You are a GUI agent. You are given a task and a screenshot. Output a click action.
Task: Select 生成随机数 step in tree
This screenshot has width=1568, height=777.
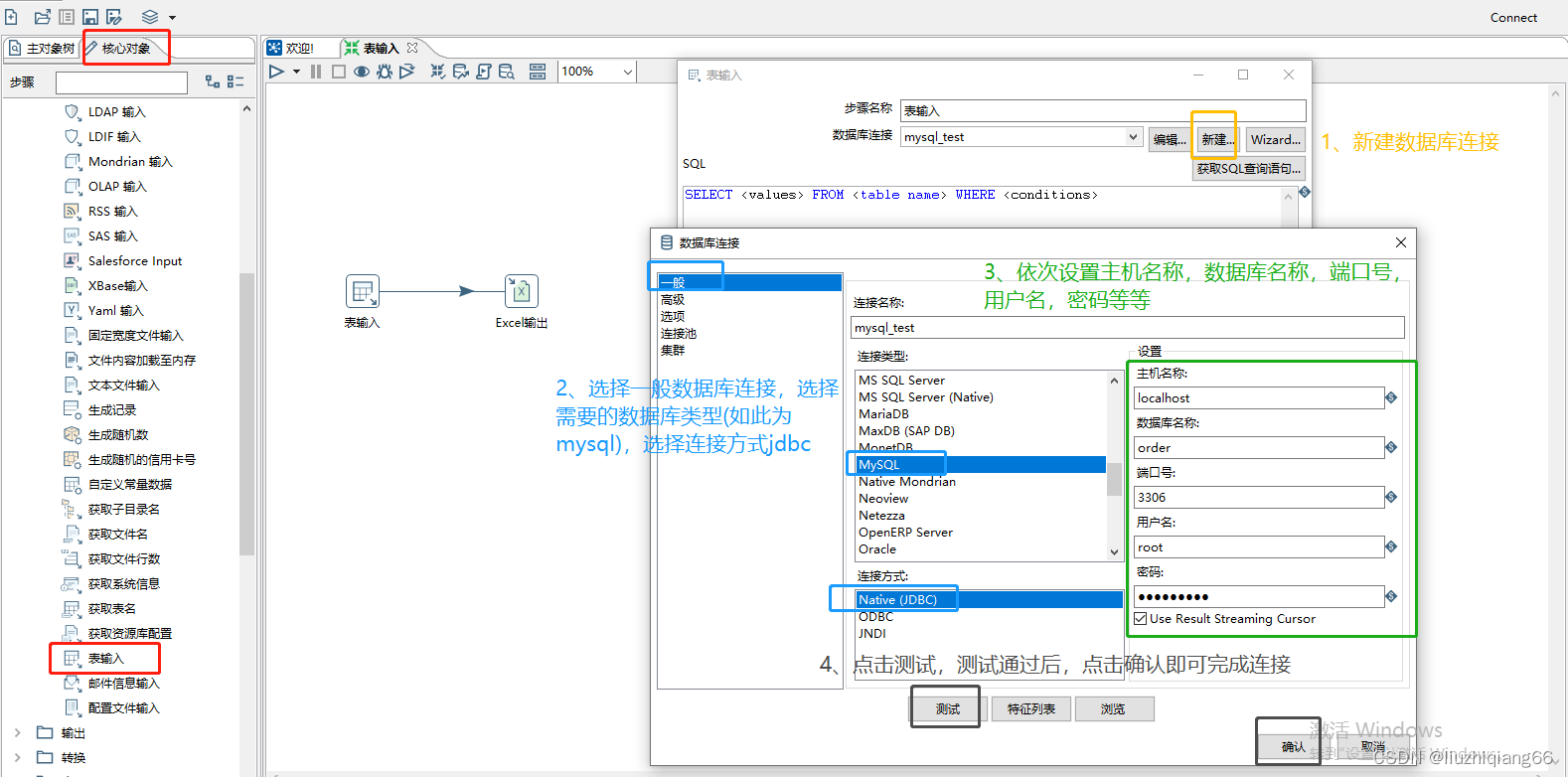118,435
